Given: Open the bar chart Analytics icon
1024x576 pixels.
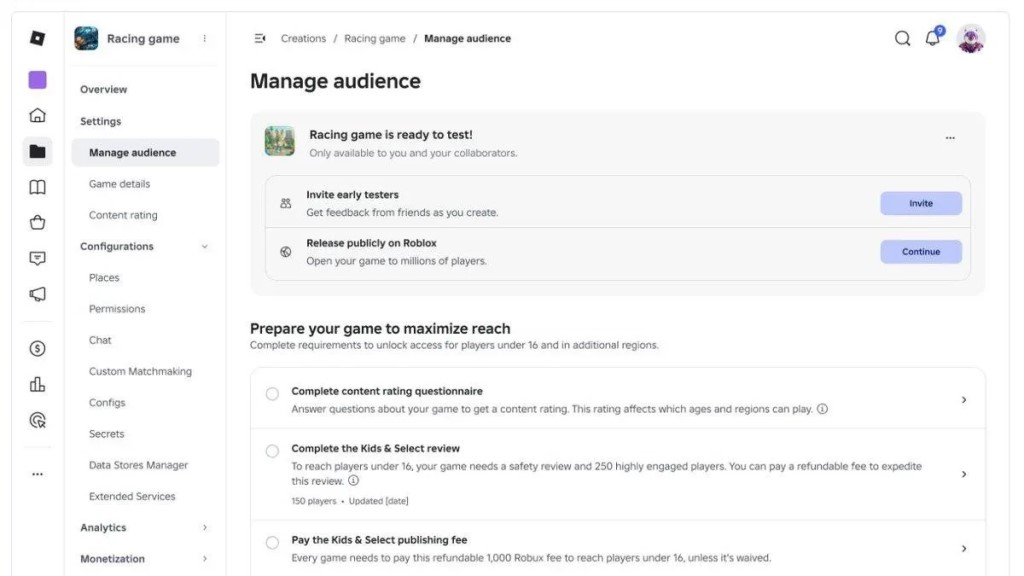Looking at the screenshot, I should [37, 384].
